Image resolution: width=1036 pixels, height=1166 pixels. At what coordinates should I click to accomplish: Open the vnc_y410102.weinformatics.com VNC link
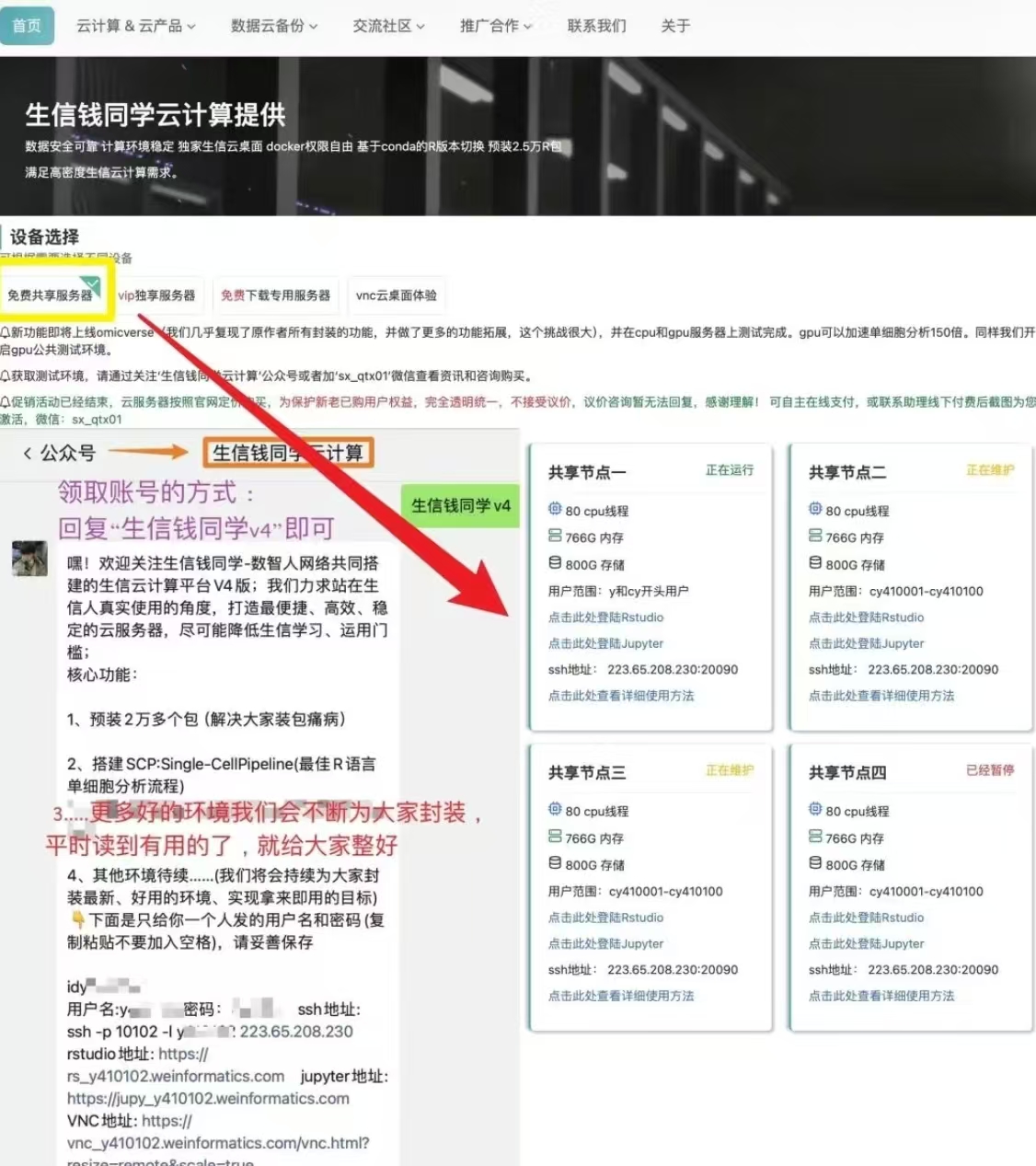click(218, 1143)
